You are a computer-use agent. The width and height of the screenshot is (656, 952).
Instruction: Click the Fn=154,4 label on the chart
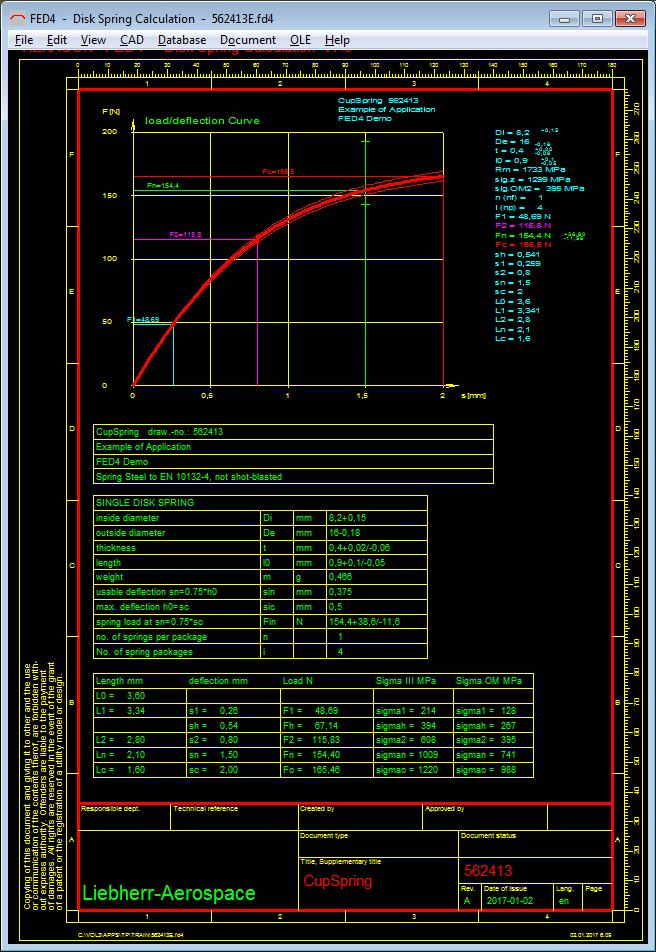coord(163,185)
